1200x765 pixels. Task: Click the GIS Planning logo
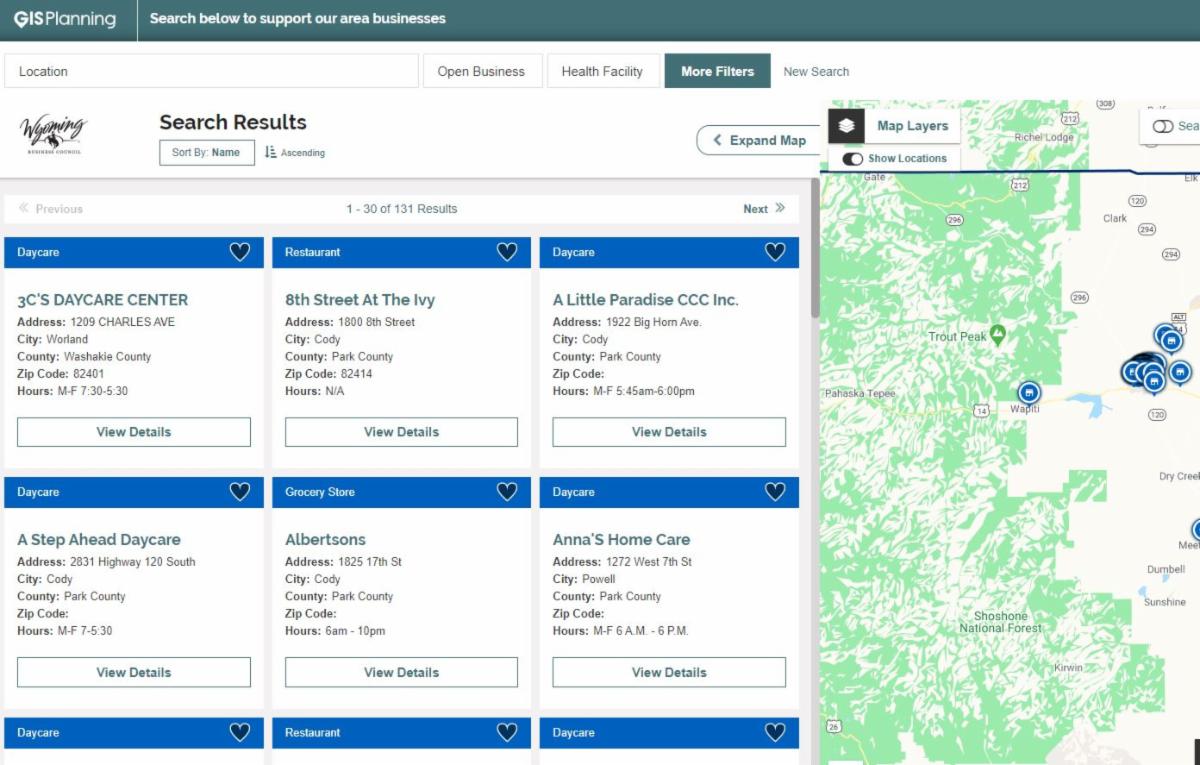point(65,19)
